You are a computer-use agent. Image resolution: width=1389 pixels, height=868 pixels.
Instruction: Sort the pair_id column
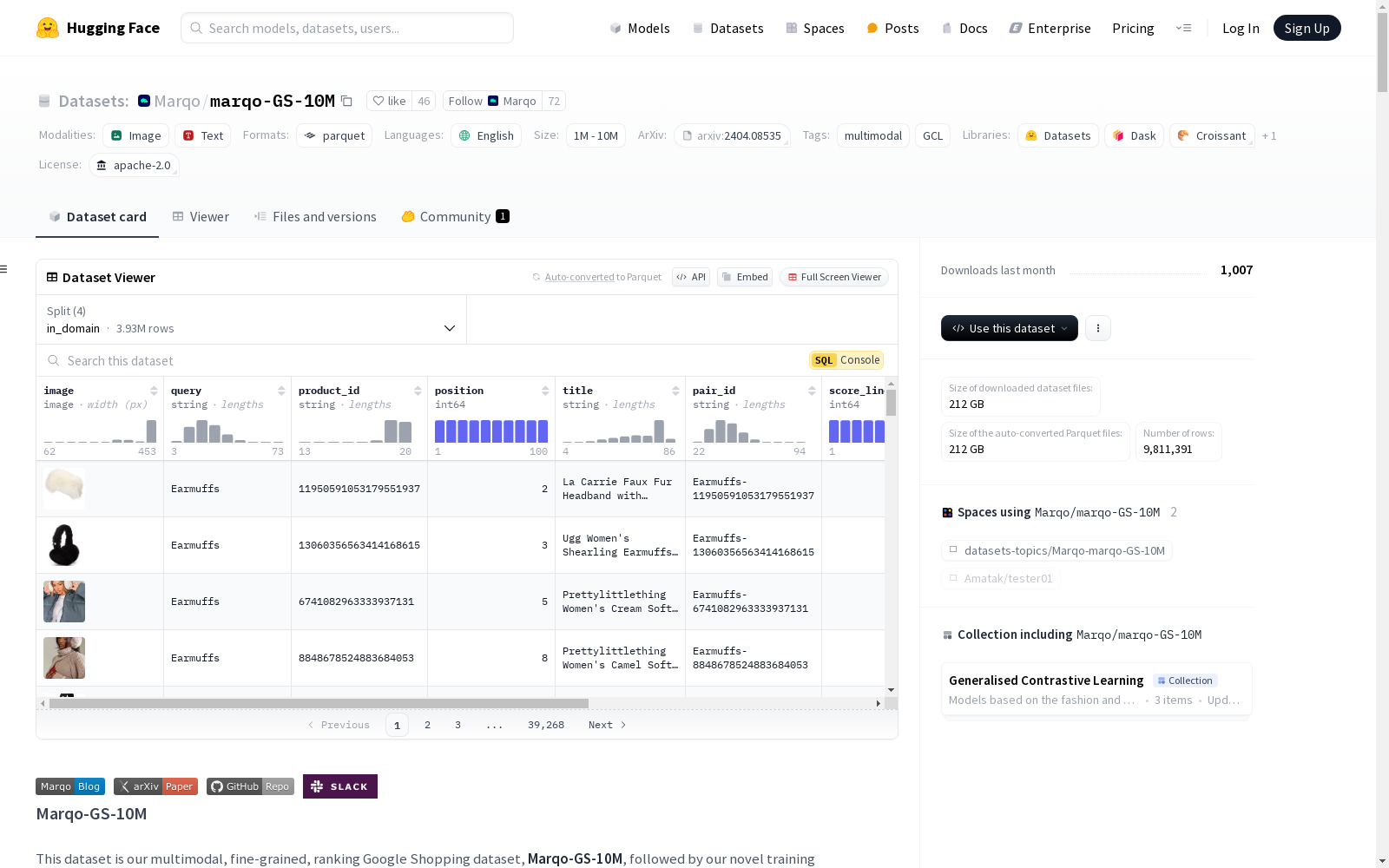812,391
